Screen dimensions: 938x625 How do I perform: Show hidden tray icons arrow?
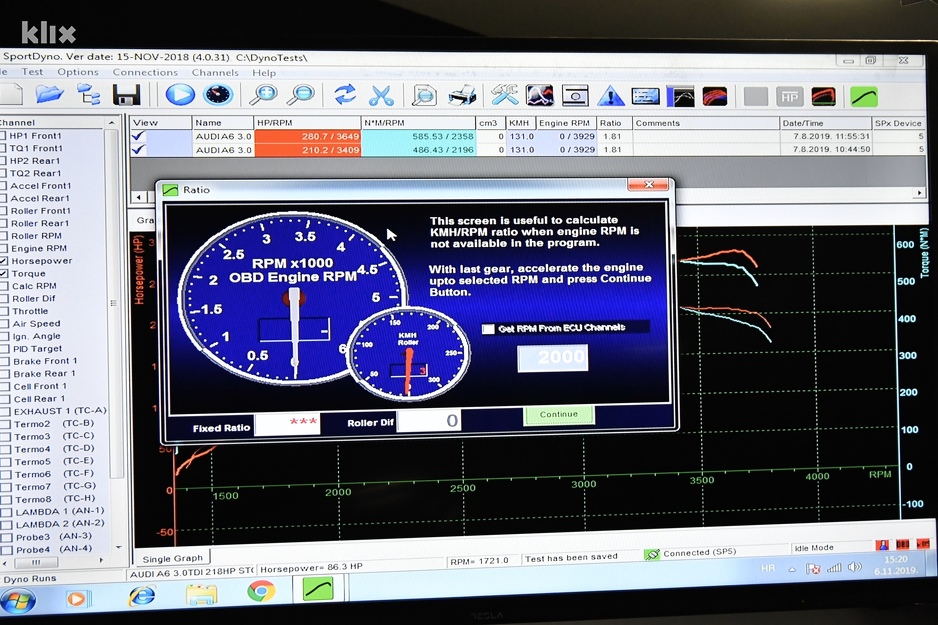tap(792, 569)
